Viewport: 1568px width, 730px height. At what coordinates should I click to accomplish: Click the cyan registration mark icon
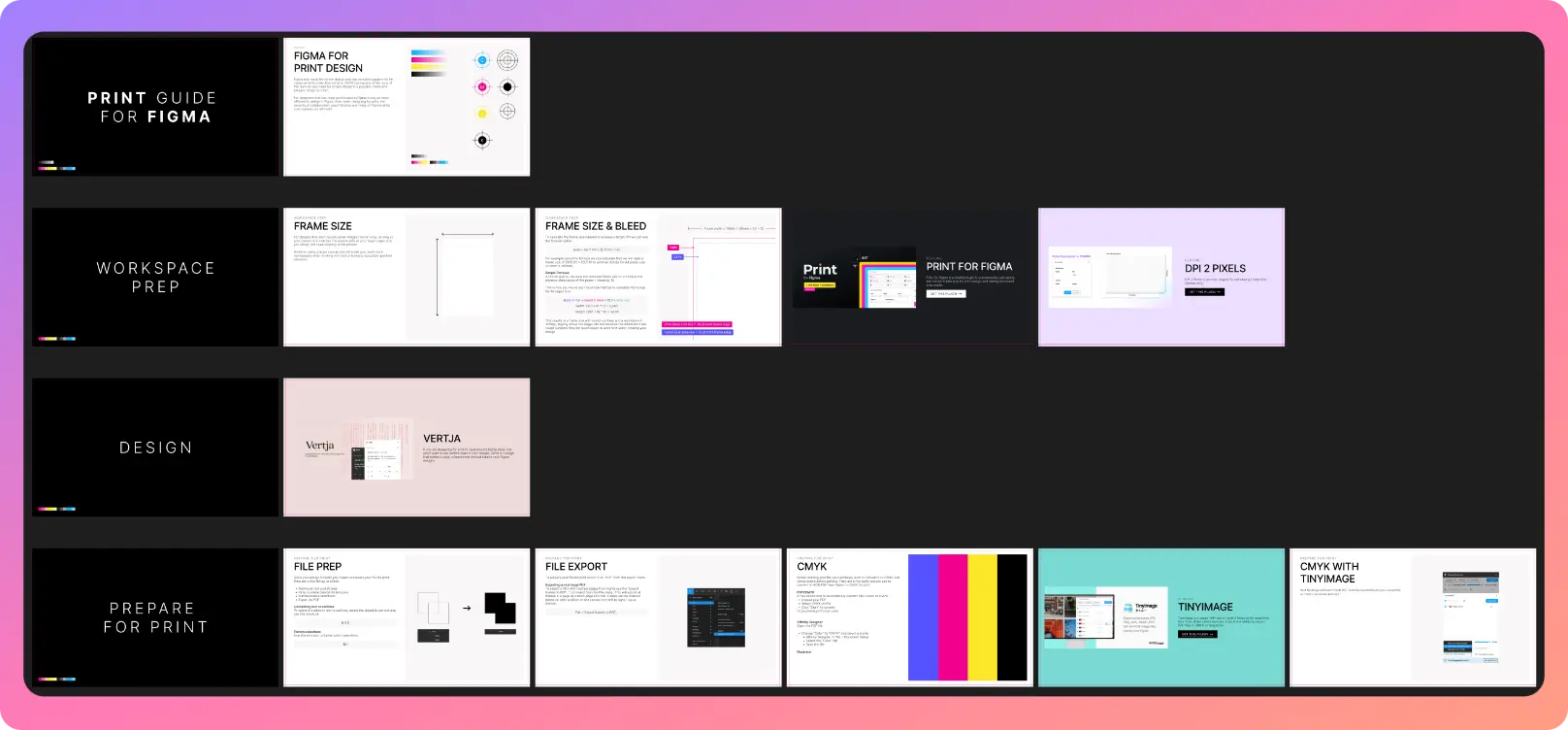[481, 60]
